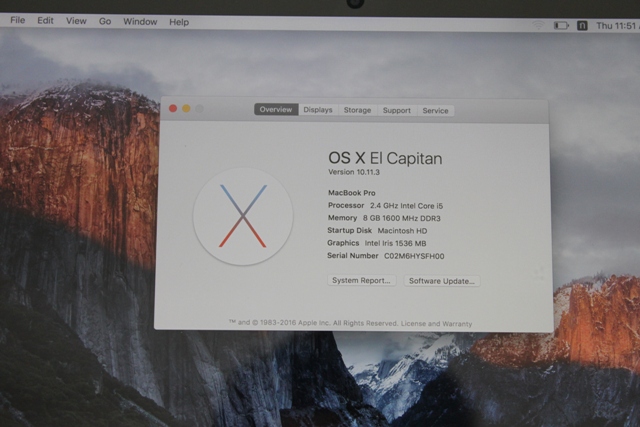Open the Window menu
Screen dimensions: 640x427
point(140,22)
